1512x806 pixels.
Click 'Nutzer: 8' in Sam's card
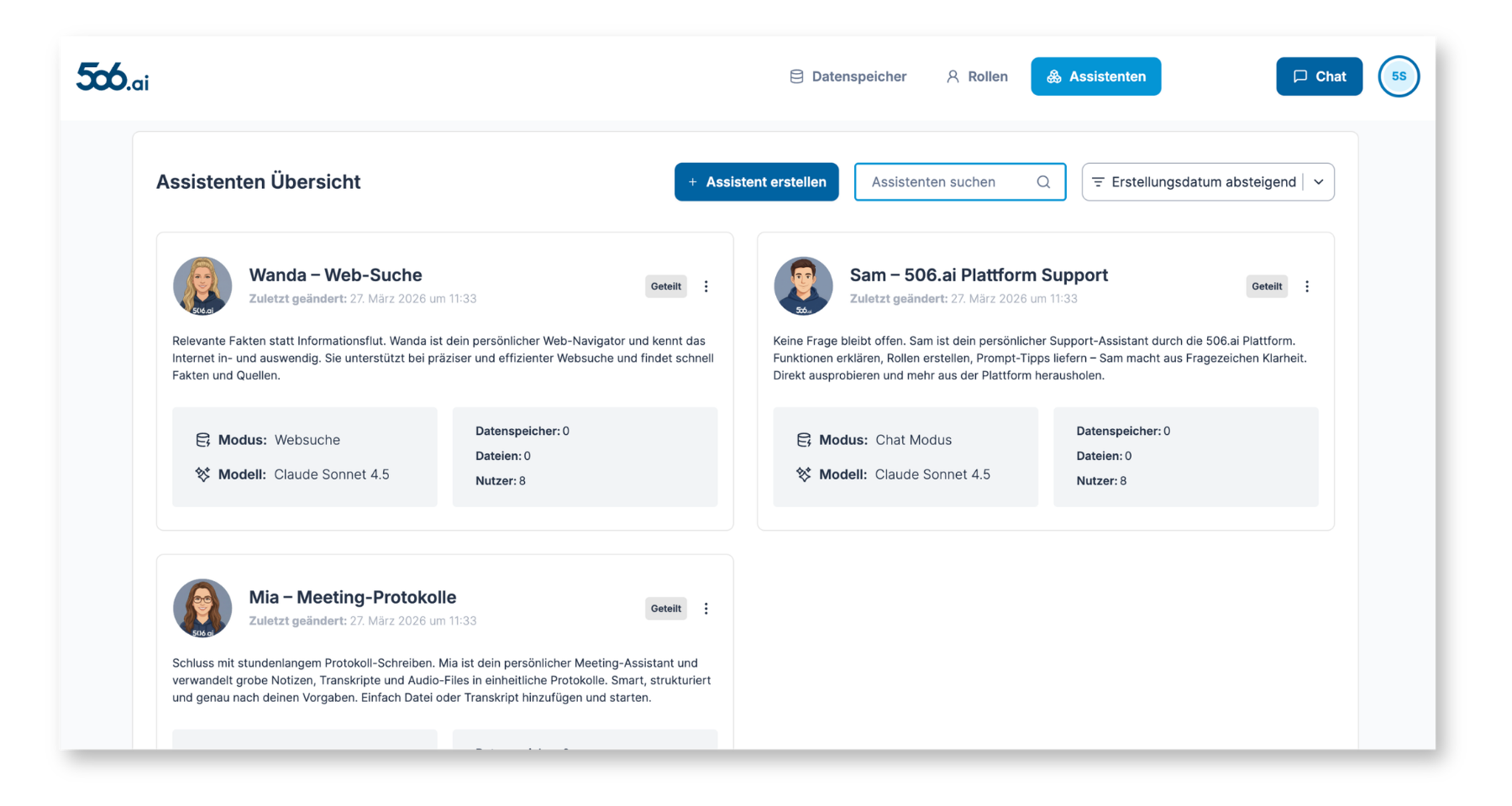point(1101,481)
